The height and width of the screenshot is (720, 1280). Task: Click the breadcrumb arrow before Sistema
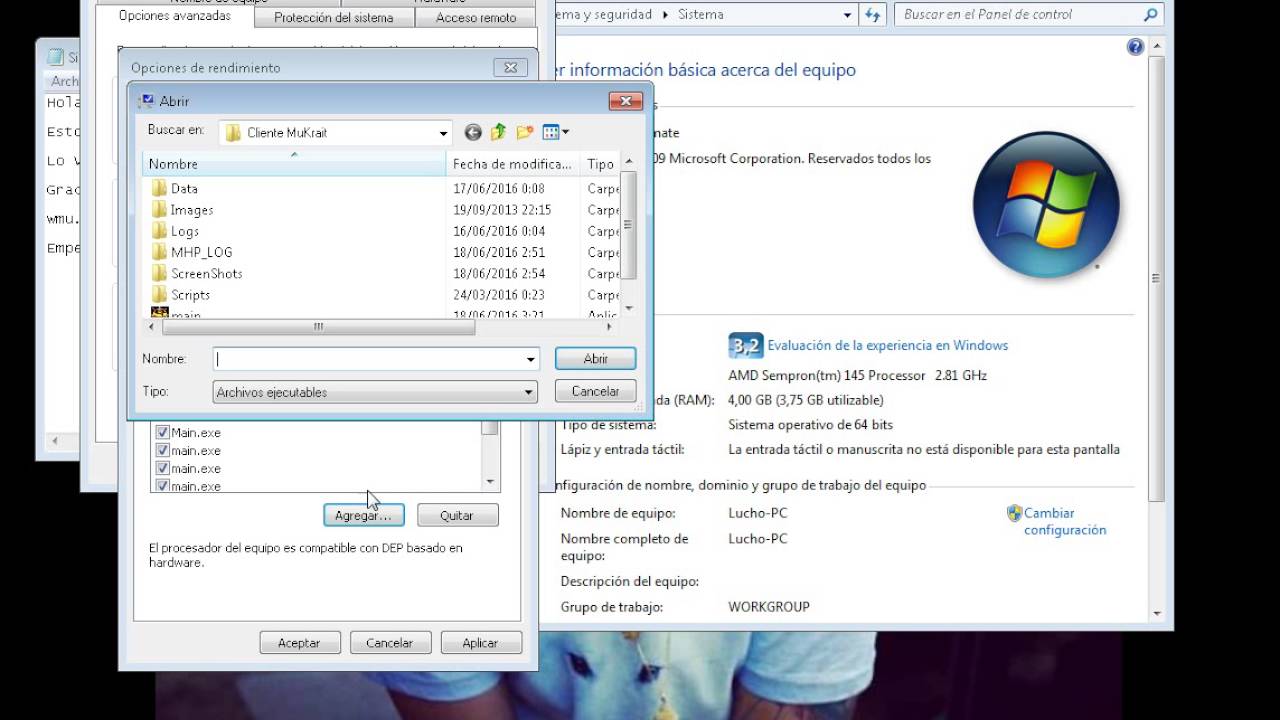[663, 15]
